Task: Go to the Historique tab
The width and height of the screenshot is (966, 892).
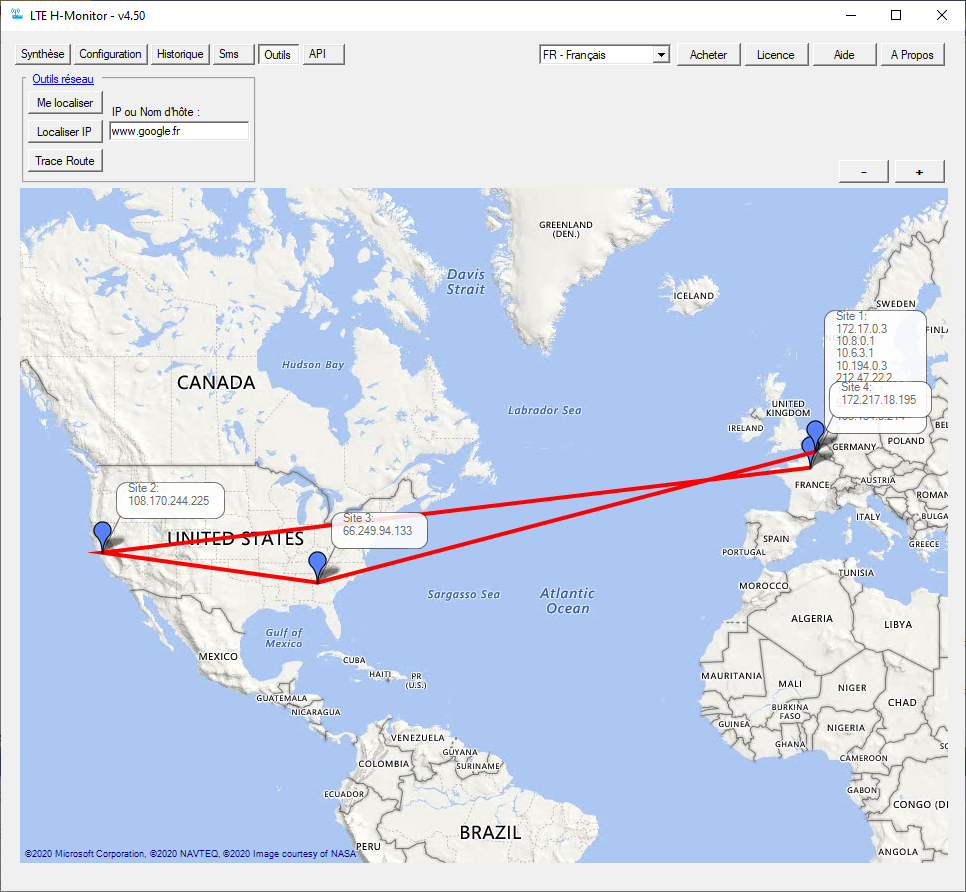Action: point(180,54)
